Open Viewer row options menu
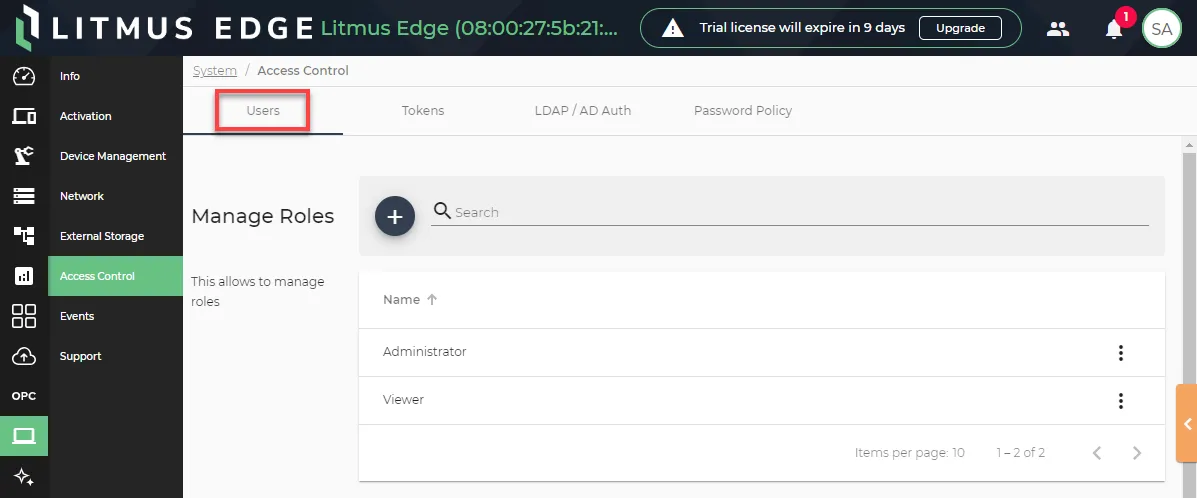Screen dimensions: 1197x498 [x=1121, y=401]
